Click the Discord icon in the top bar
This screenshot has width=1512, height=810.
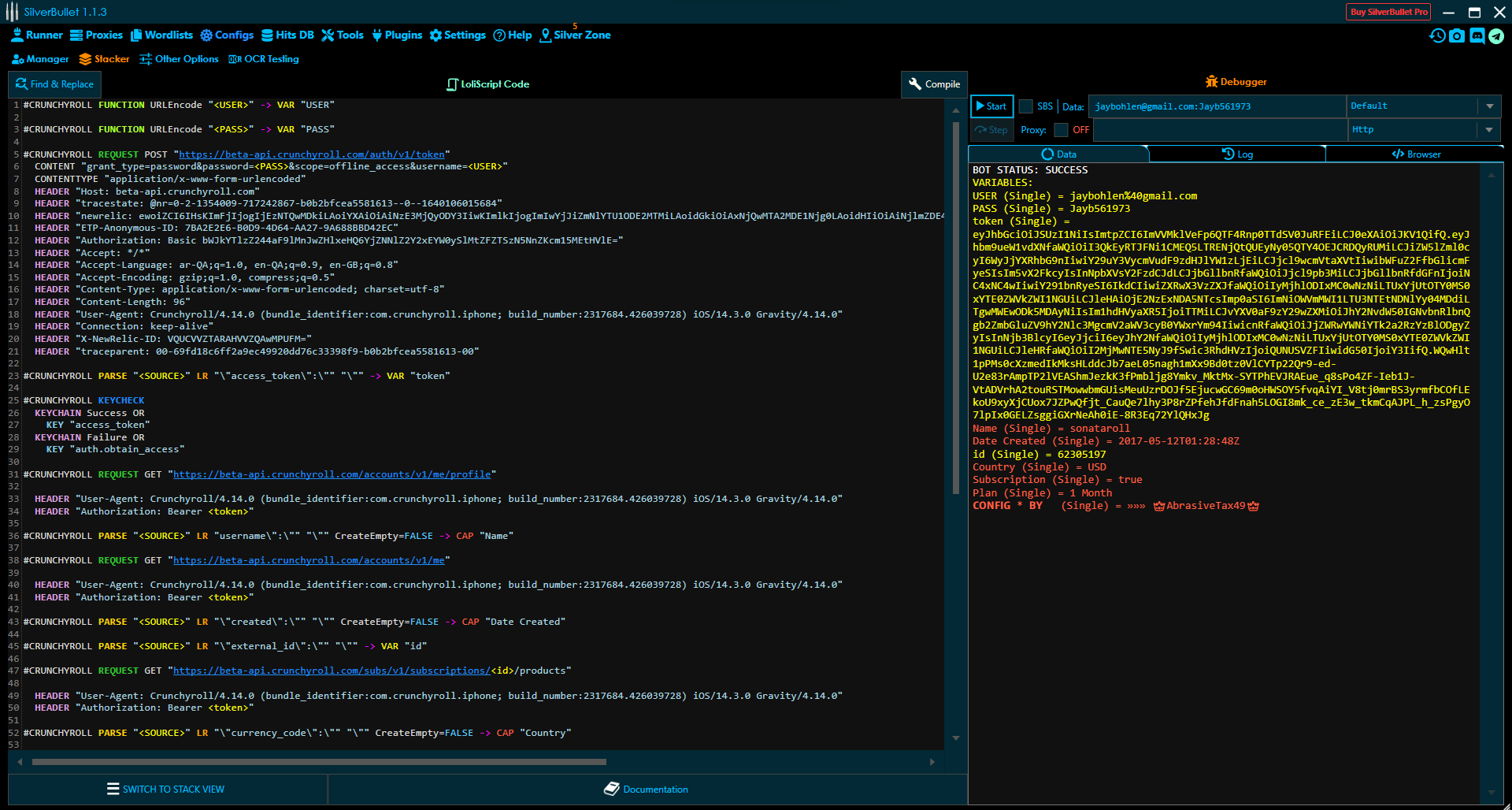[x=1477, y=36]
